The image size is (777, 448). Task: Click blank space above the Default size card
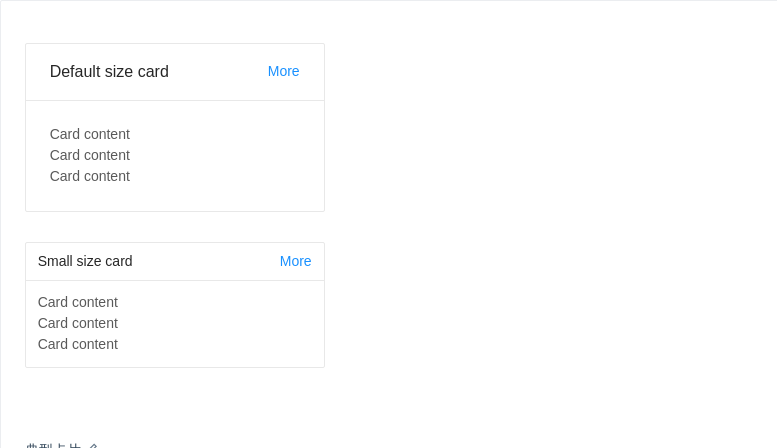[175, 22]
